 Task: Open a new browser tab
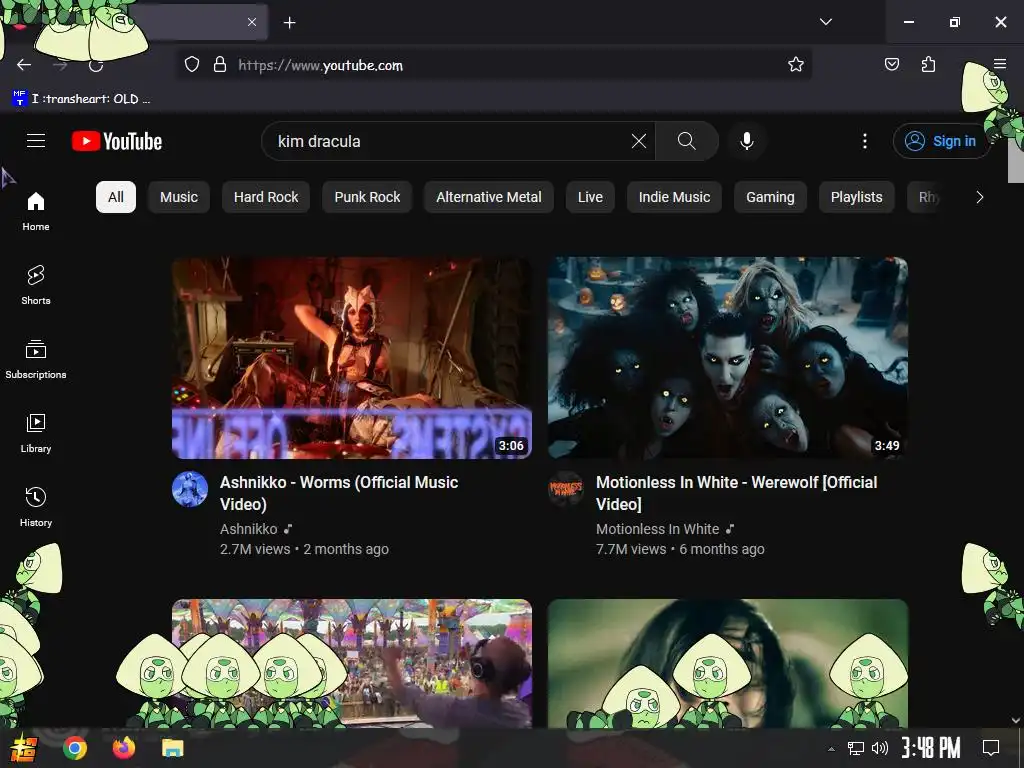click(289, 23)
